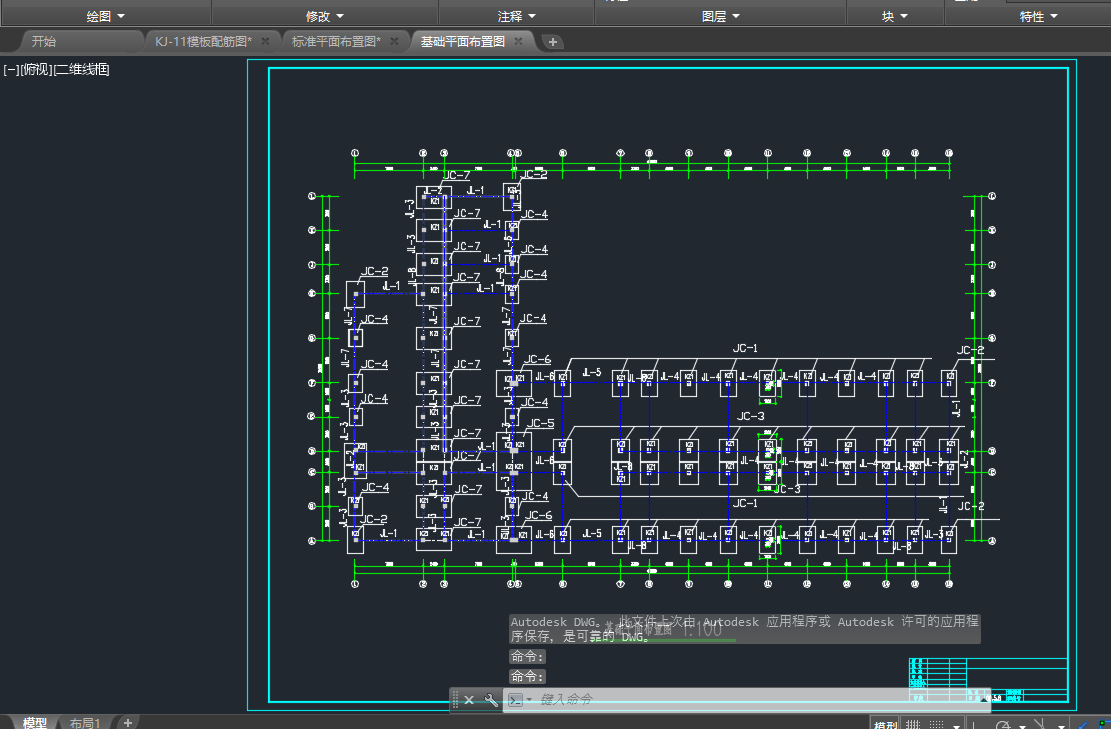Open the recent commands dropdown arrow
Image resolution: width=1111 pixels, height=729 pixels.
coord(529,700)
